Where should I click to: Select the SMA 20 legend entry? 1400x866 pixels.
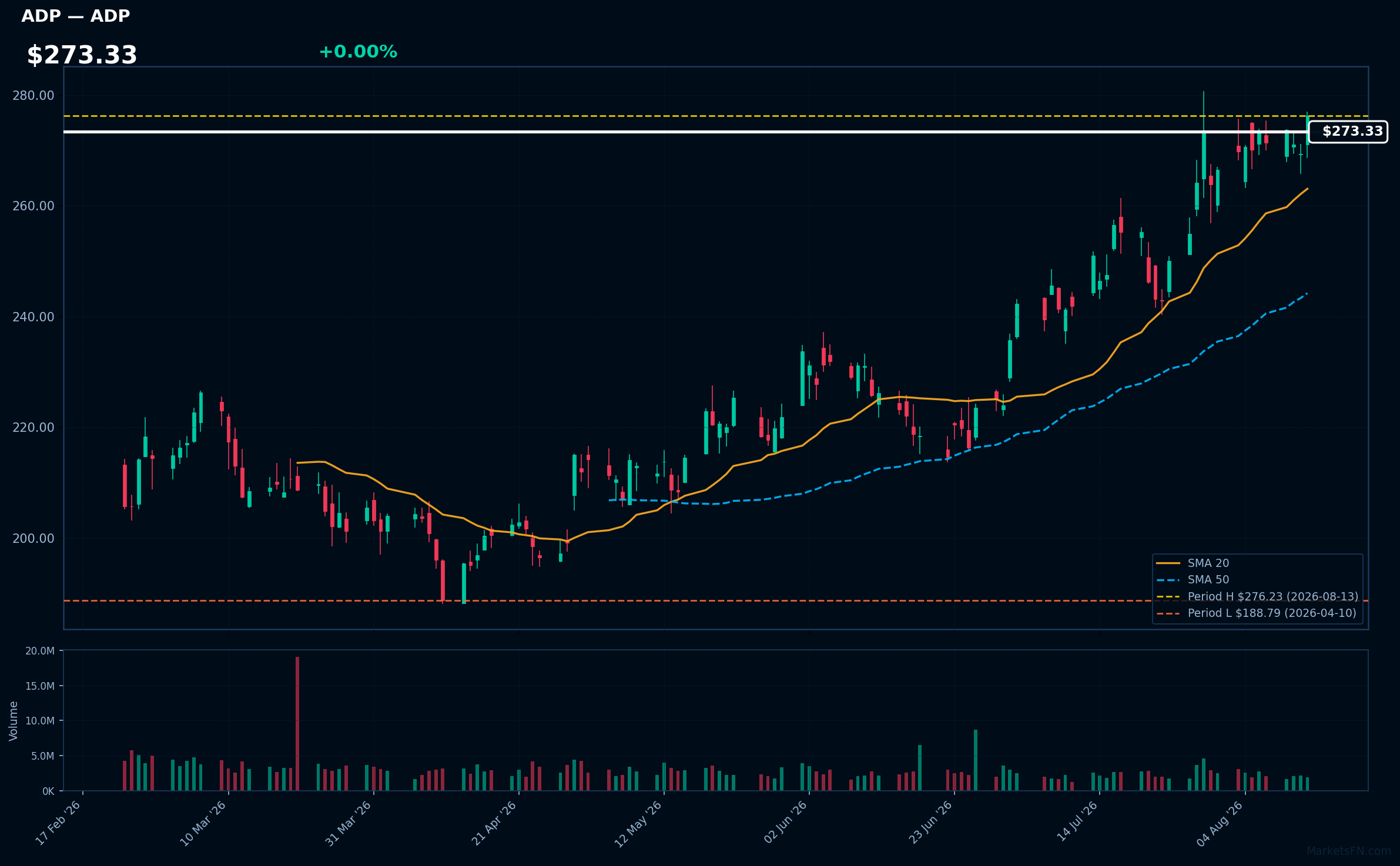click(x=1193, y=563)
